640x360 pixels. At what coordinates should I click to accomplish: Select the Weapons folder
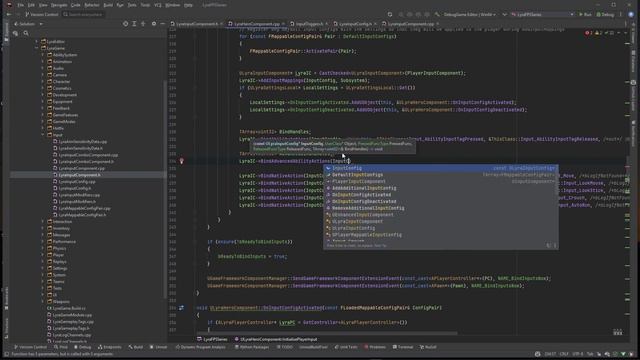pos(61,302)
